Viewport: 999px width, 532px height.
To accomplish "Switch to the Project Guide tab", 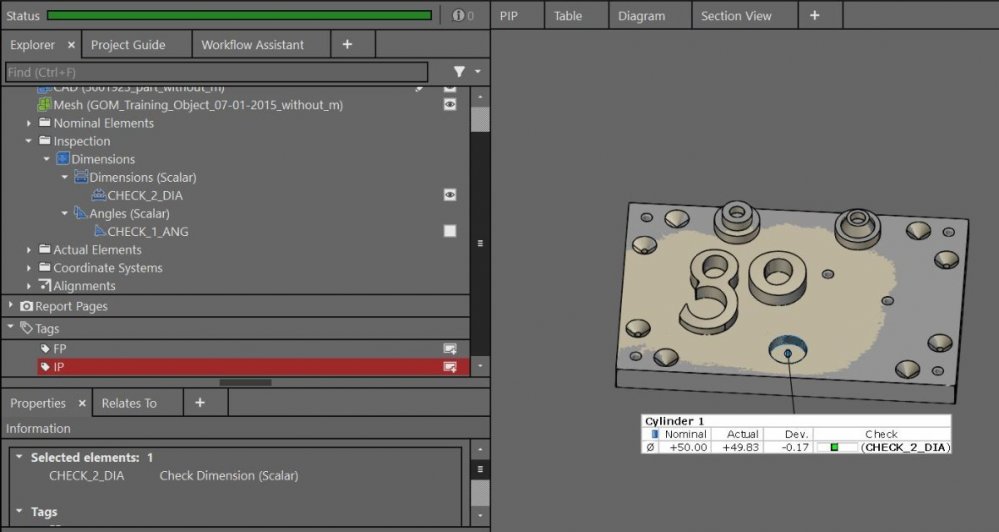I will (128, 45).
